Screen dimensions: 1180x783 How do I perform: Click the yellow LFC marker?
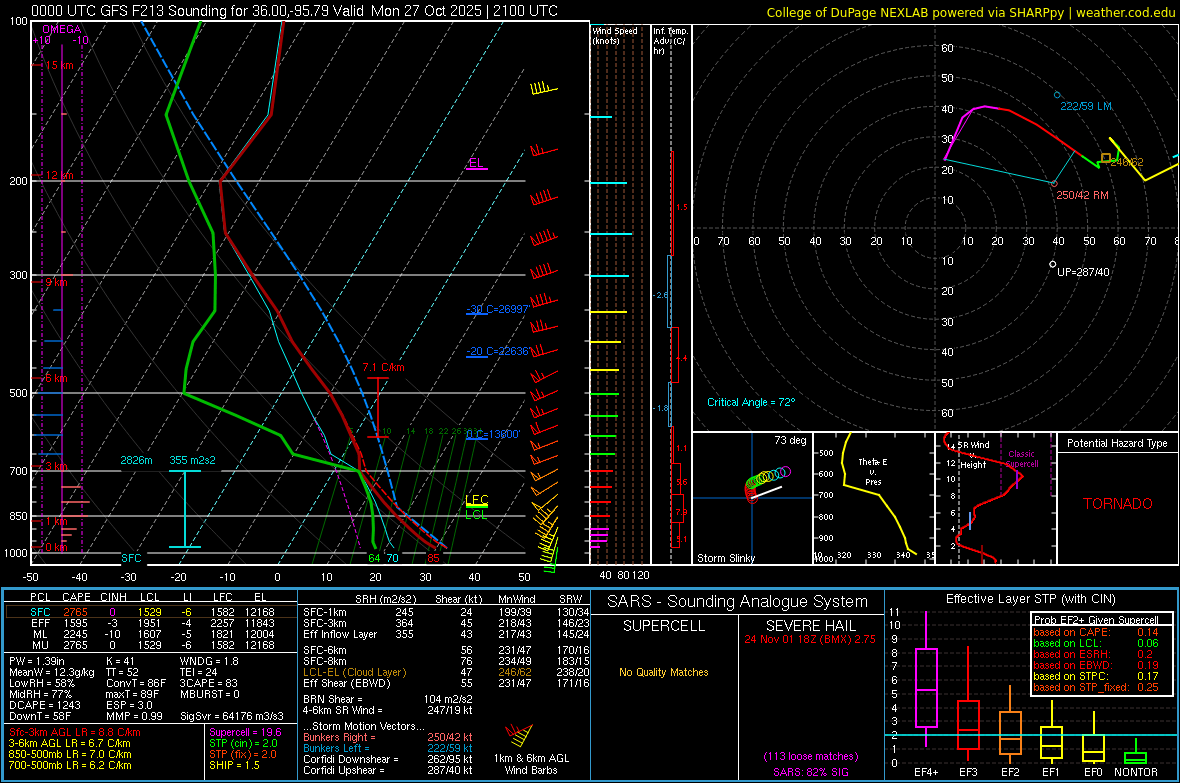tap(477, 500)
